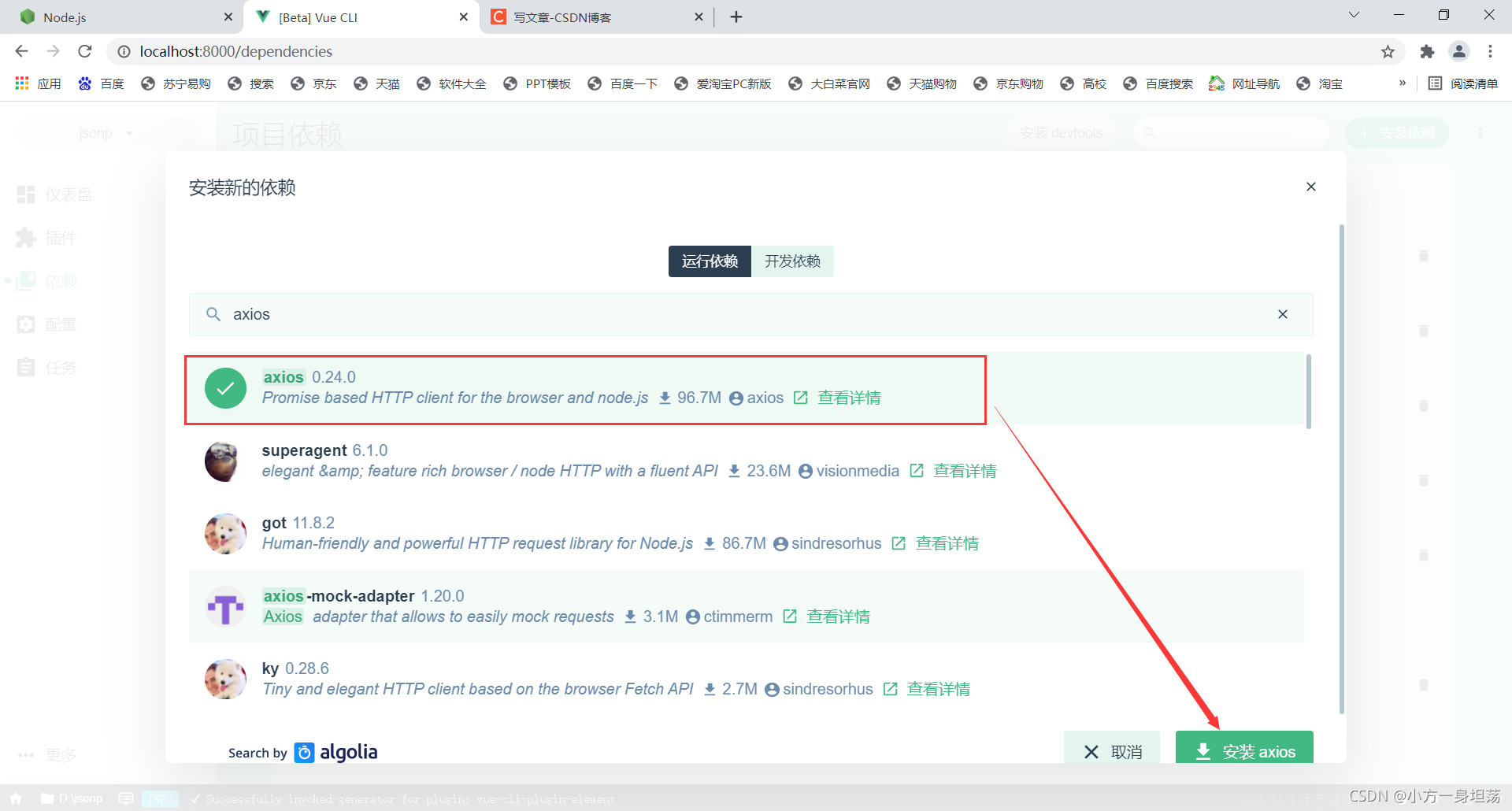Viewport: 1512px width, 811px height.
Task: Click the ctimmerm author name
Action: (x=738, y=617)
